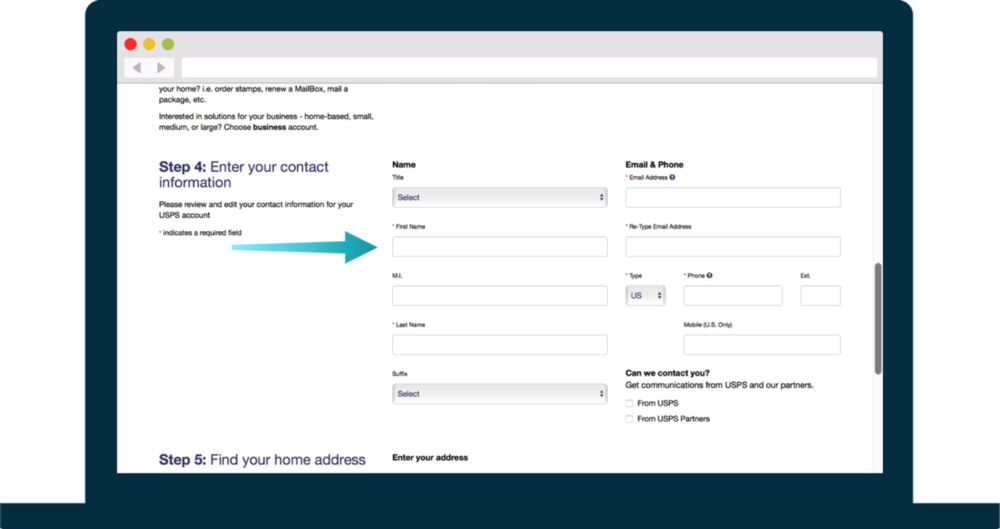
Task: Click the browser back arrow button
Action: (136, 68)
